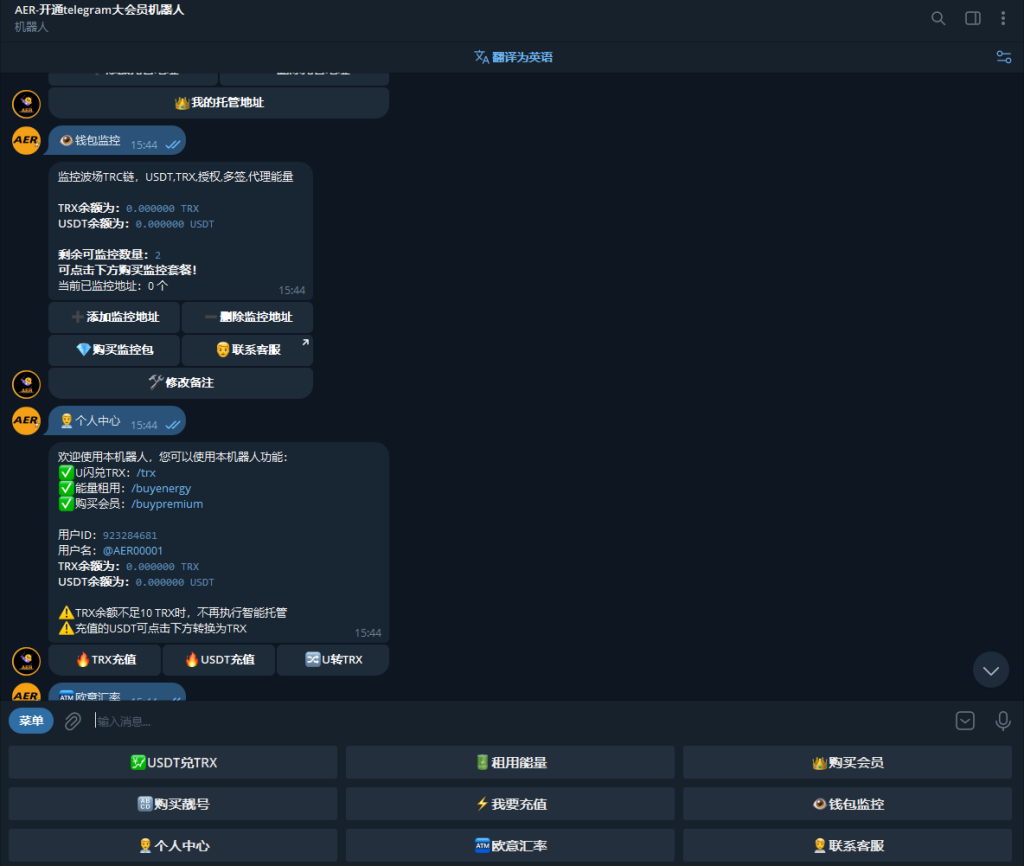Click the paperclip attachment icon
1024x866 pixels.
click(71, 720)
